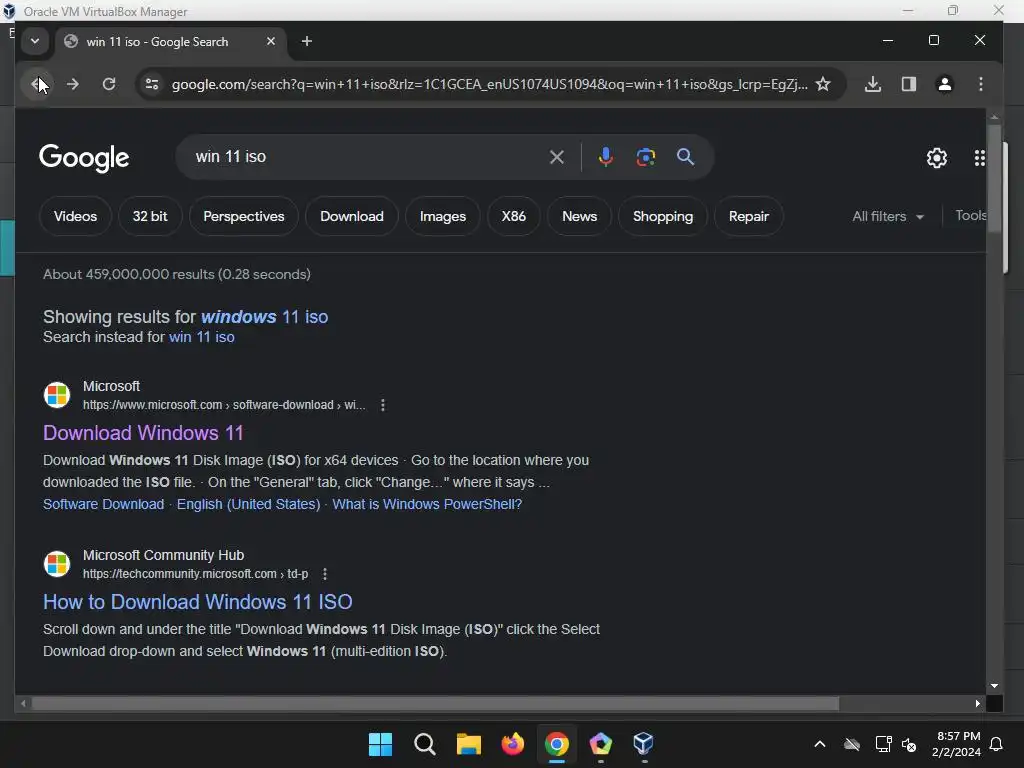
Task: Switch to Chrome taskbar icon
Action: 556,744
